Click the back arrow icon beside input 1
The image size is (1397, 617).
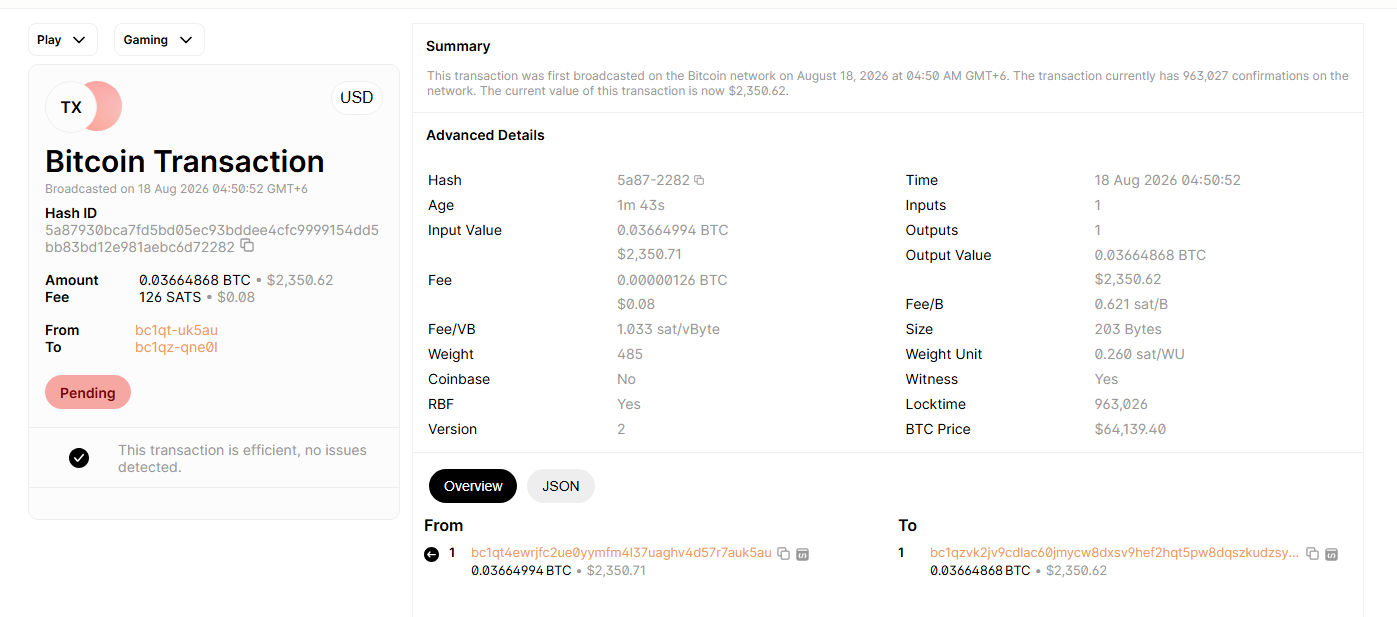[x=432, y=554]
